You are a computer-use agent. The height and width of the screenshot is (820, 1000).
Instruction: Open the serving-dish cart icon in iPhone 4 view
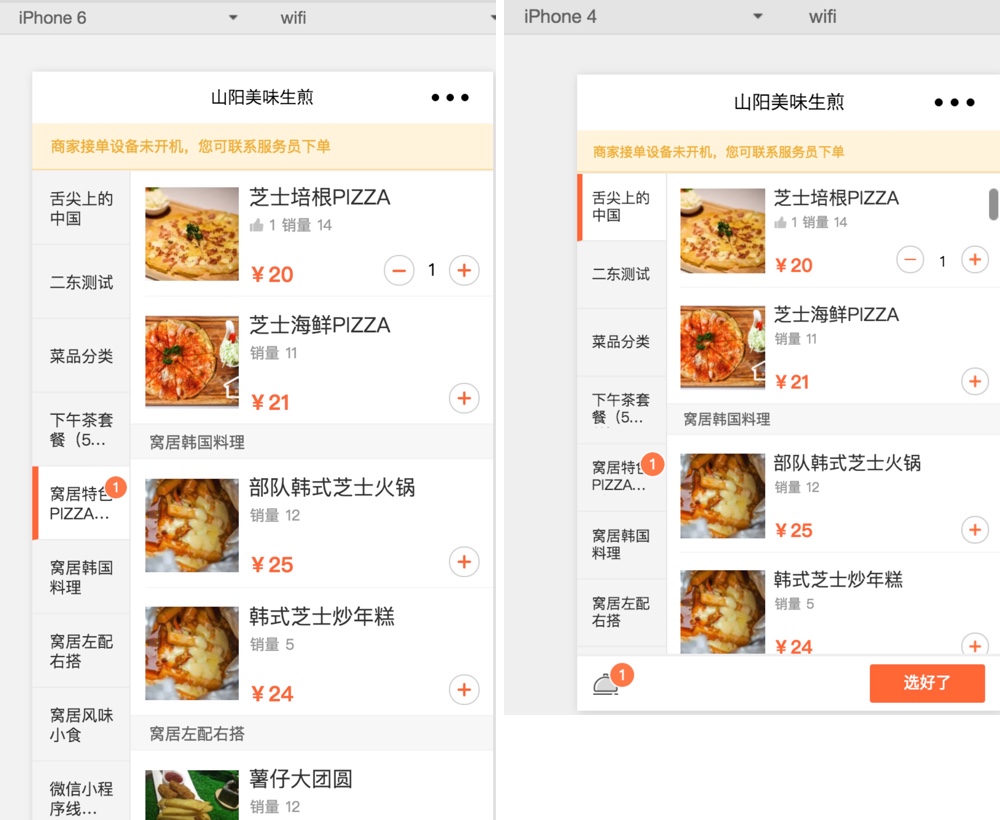click(606, 685)
